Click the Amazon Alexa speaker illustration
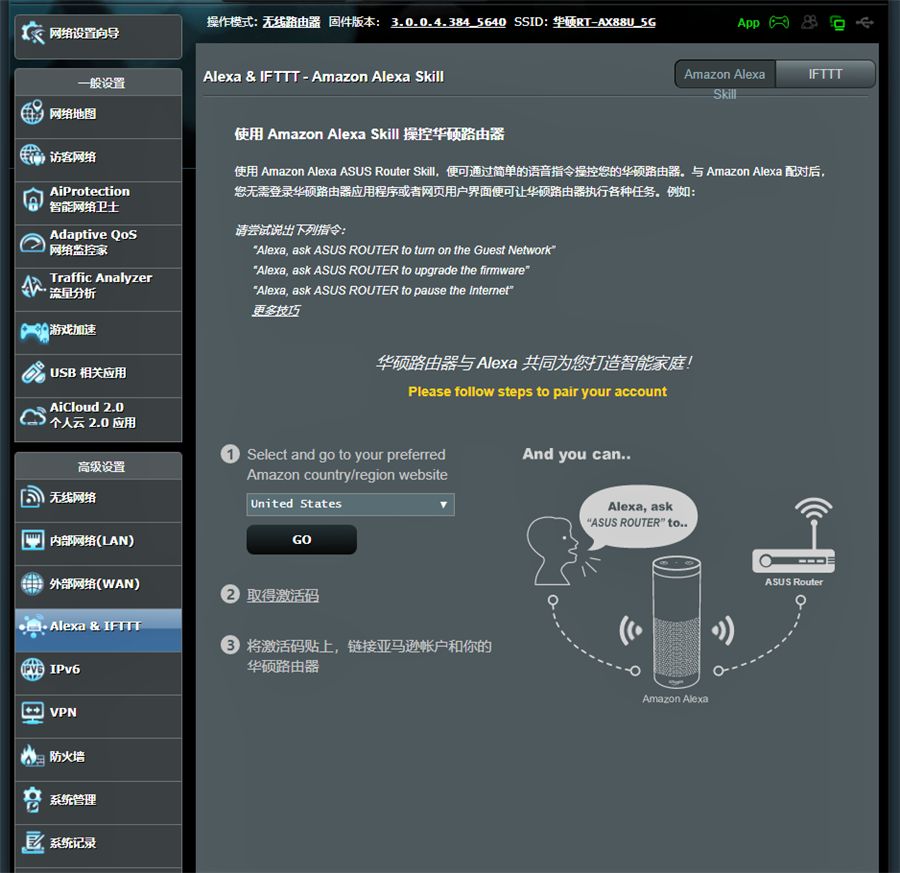Image resolution: width=900 pixels, height=873 pixels. click(x=676, y=622)
